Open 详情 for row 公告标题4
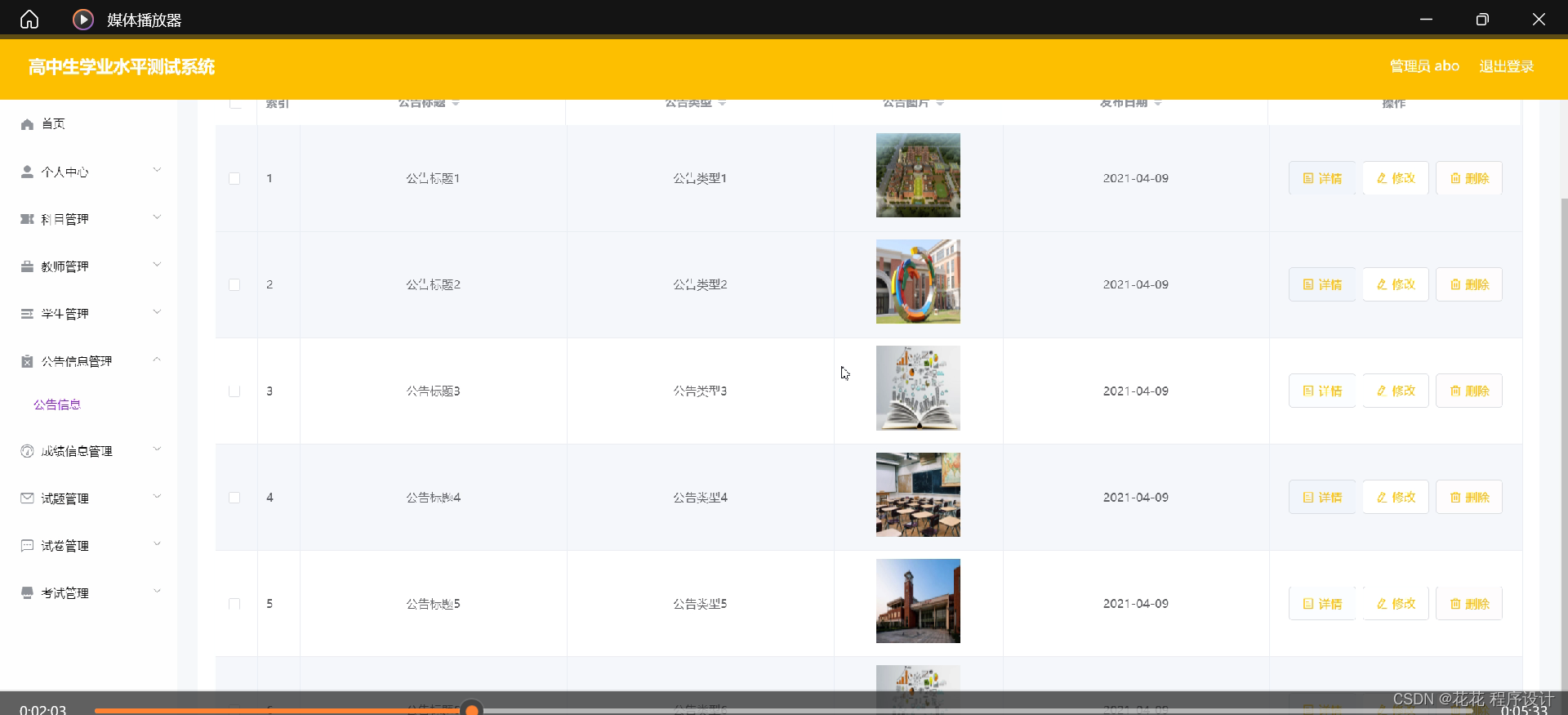 point(1322,497)
